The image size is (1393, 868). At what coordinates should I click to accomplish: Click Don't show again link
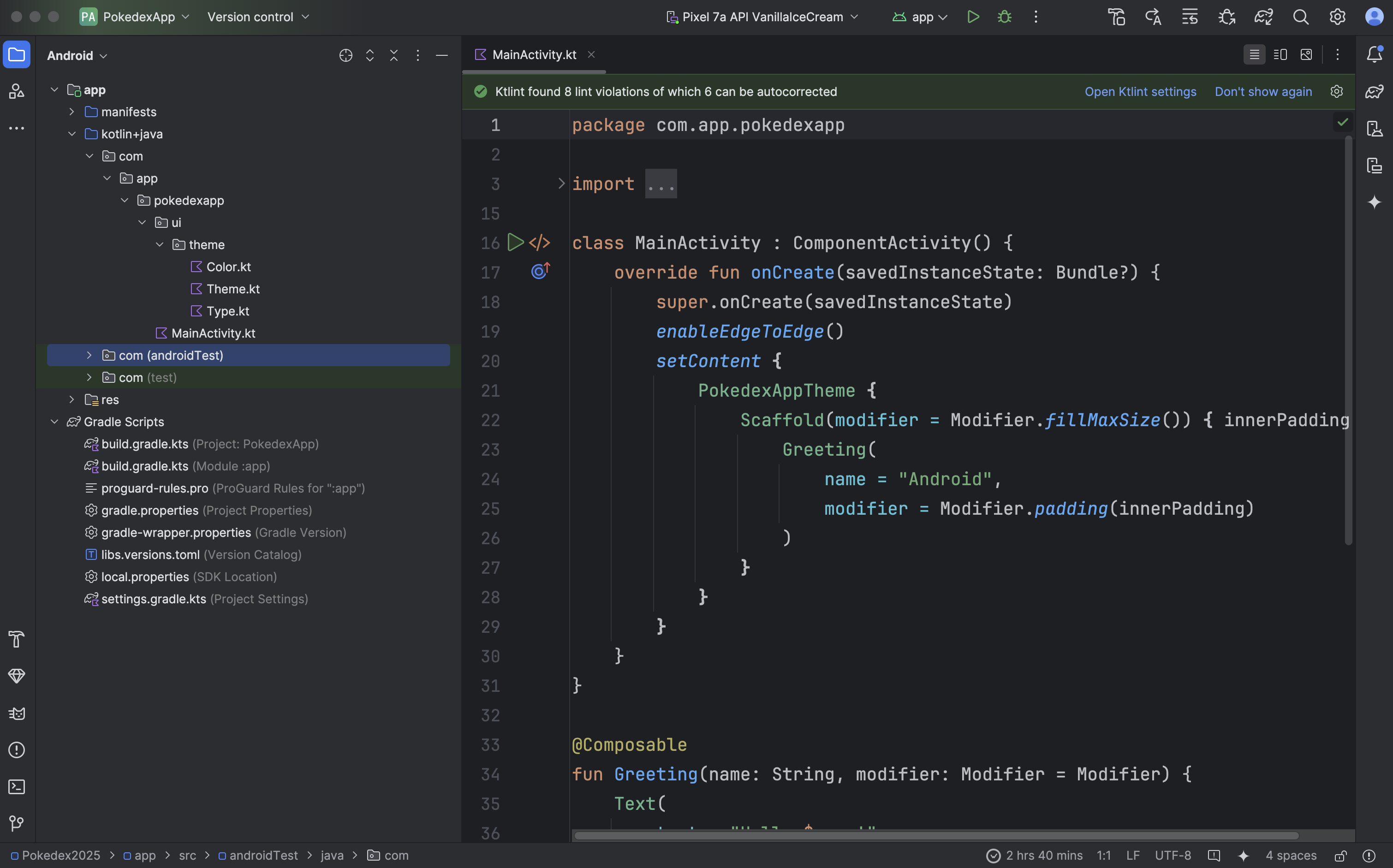(1263, 92)
